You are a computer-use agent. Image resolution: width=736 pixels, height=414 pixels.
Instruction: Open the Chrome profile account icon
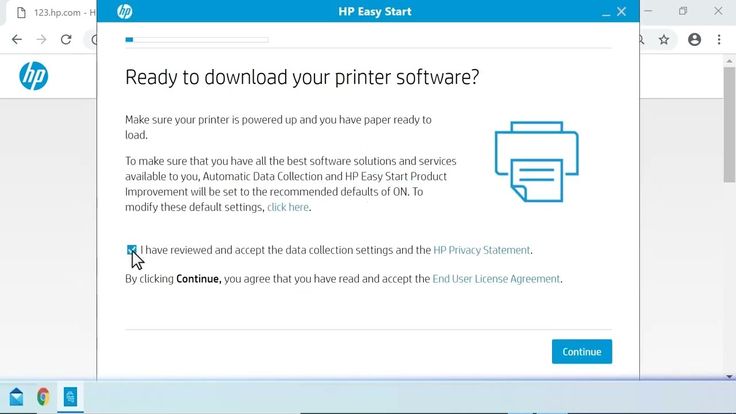(x=695, y=39)
